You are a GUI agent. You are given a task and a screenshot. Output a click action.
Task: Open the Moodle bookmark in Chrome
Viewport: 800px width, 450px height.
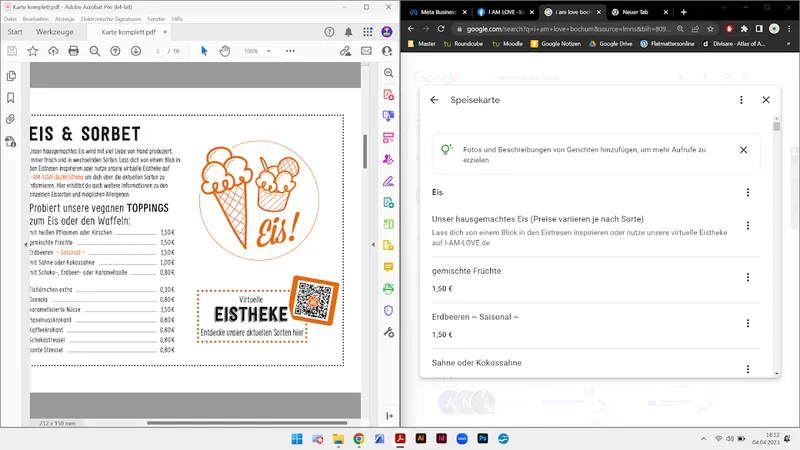point(508,44)
